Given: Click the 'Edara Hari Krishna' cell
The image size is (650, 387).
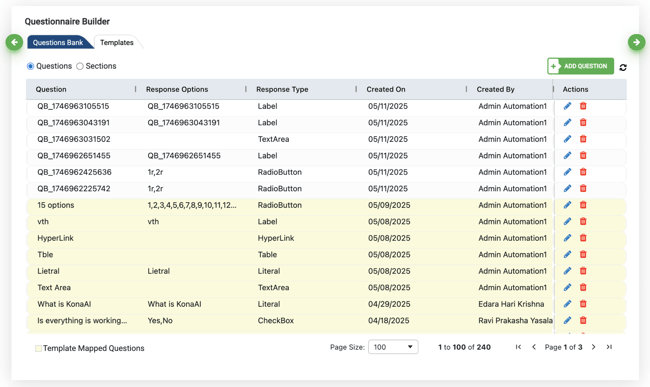Looking at the screenshot, I should point(511,304).
